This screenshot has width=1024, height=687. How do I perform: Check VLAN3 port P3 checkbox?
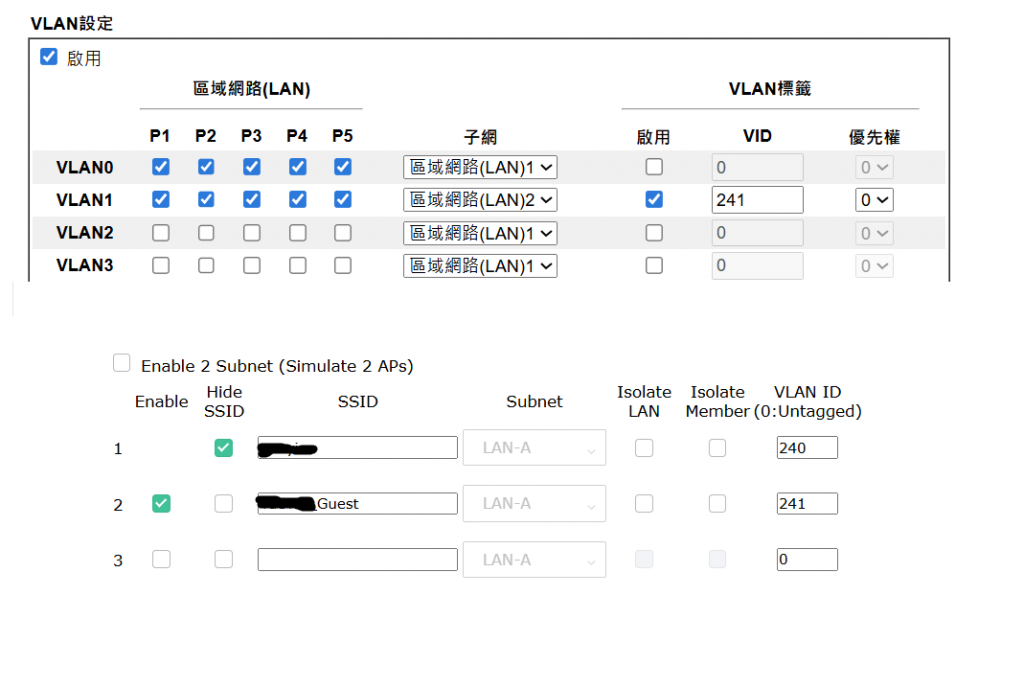[251, 265]
